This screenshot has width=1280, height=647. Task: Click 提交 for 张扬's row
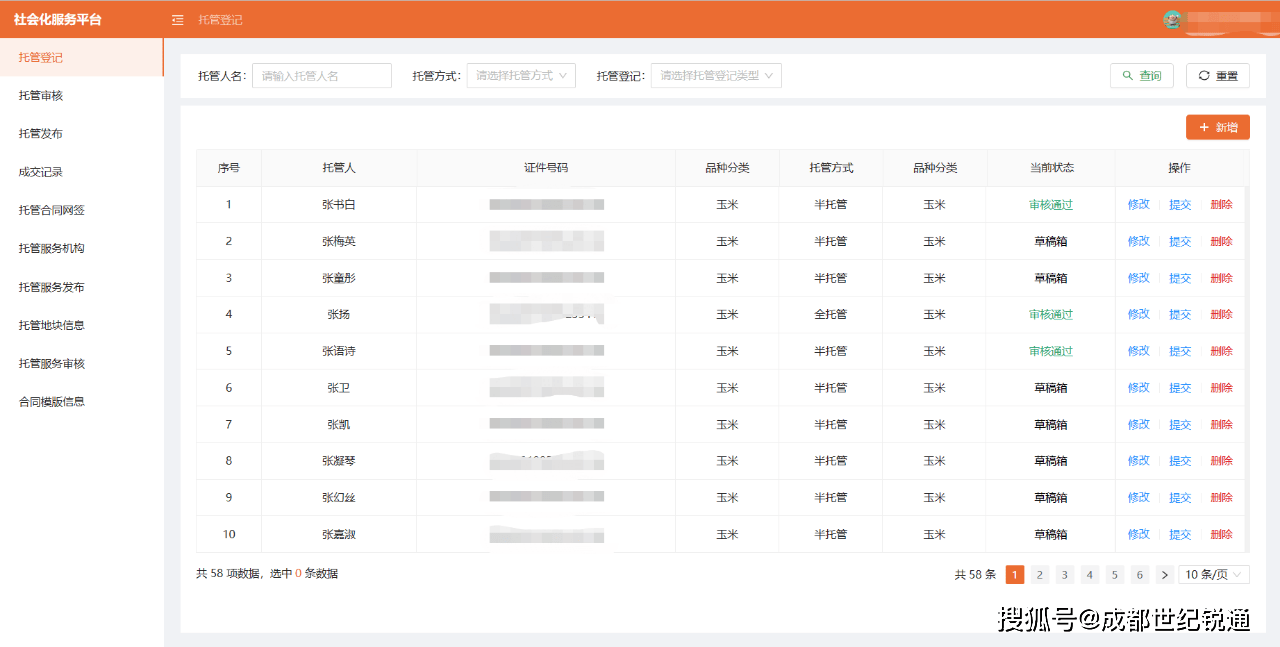[1180, 315]
